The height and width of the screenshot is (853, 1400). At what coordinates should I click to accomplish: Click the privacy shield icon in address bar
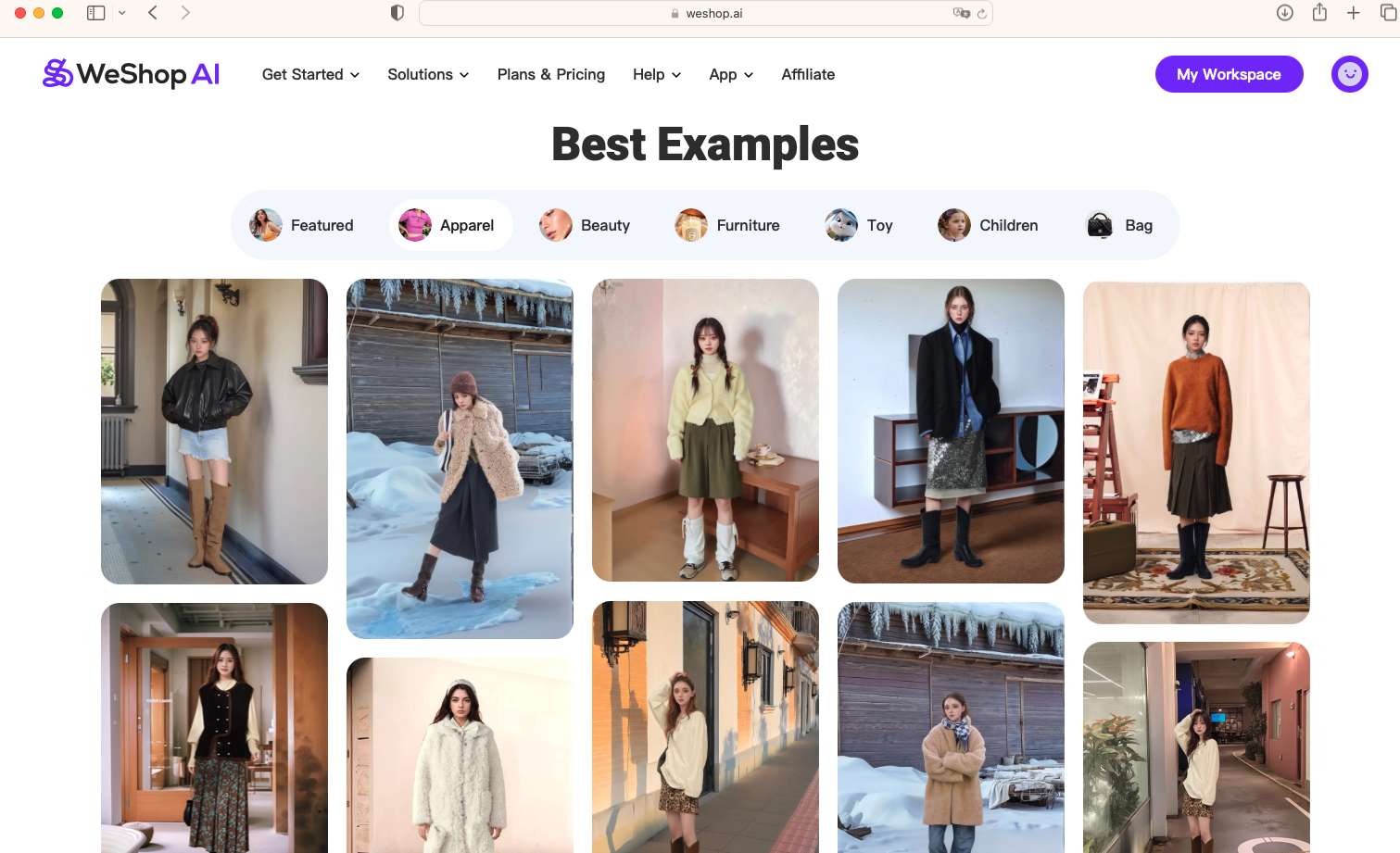397,12
